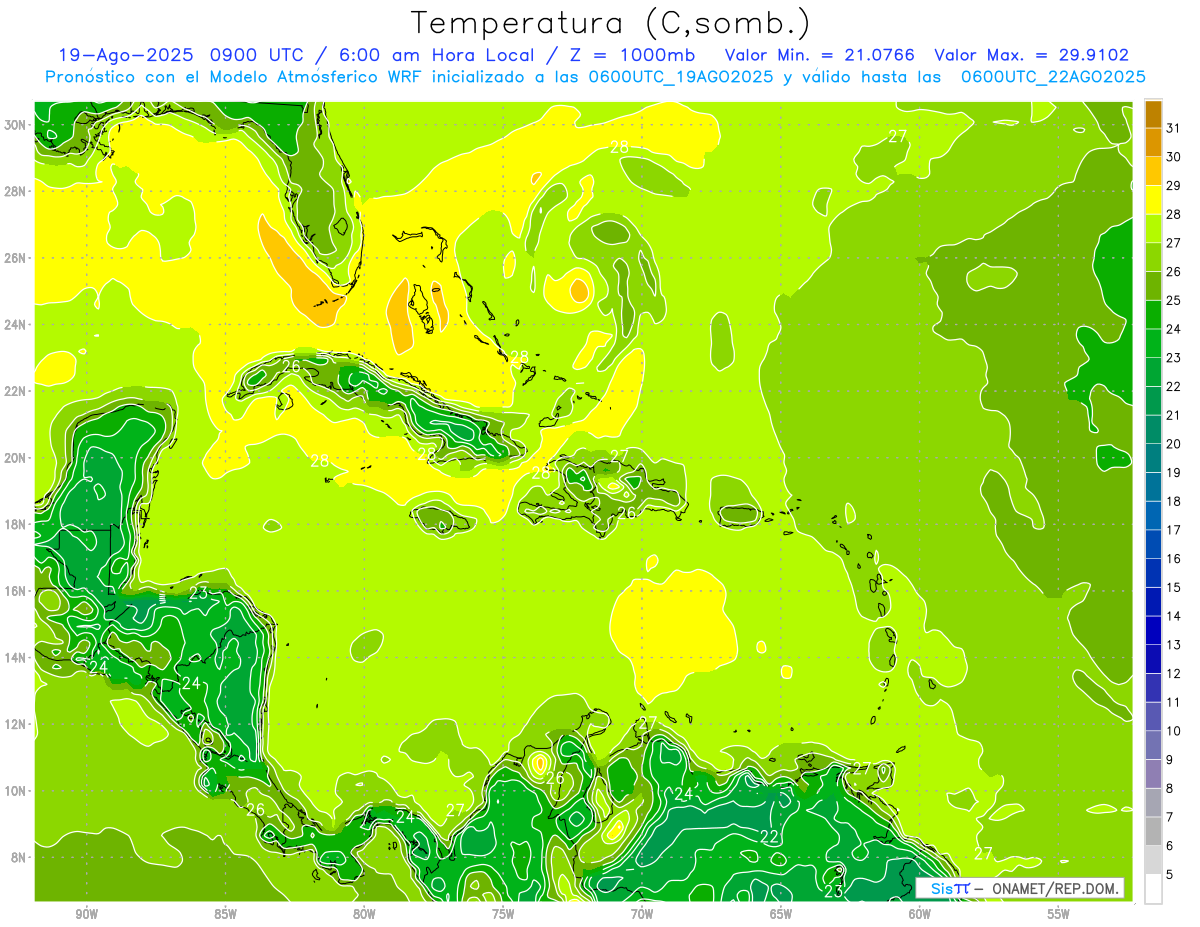Select the "Valor Min. = 21.0766" value
Viewport: 1200px width, 927px height.
[x=819, y=55]
